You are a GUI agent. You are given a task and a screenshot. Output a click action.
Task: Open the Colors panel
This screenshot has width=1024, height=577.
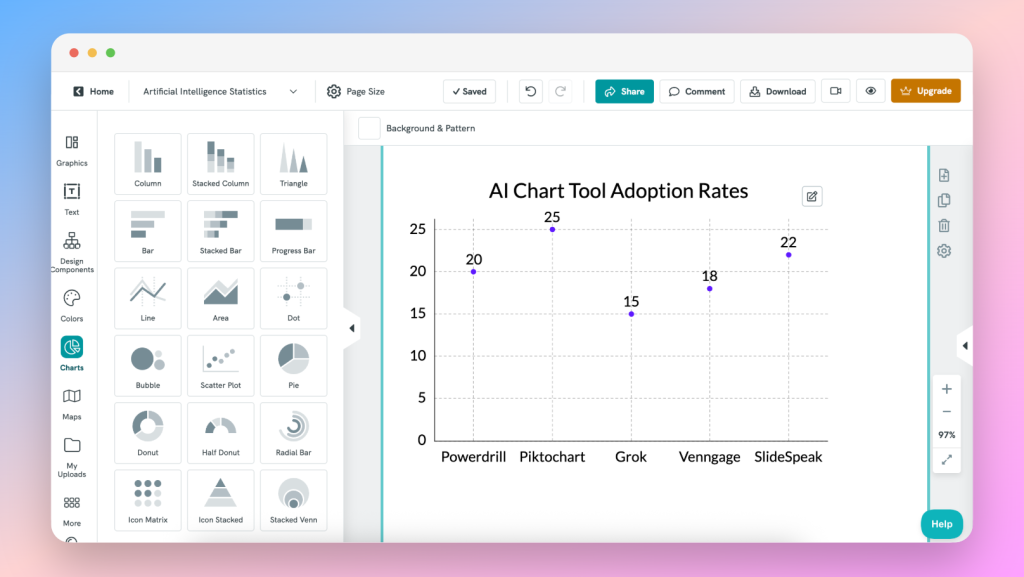72,305
